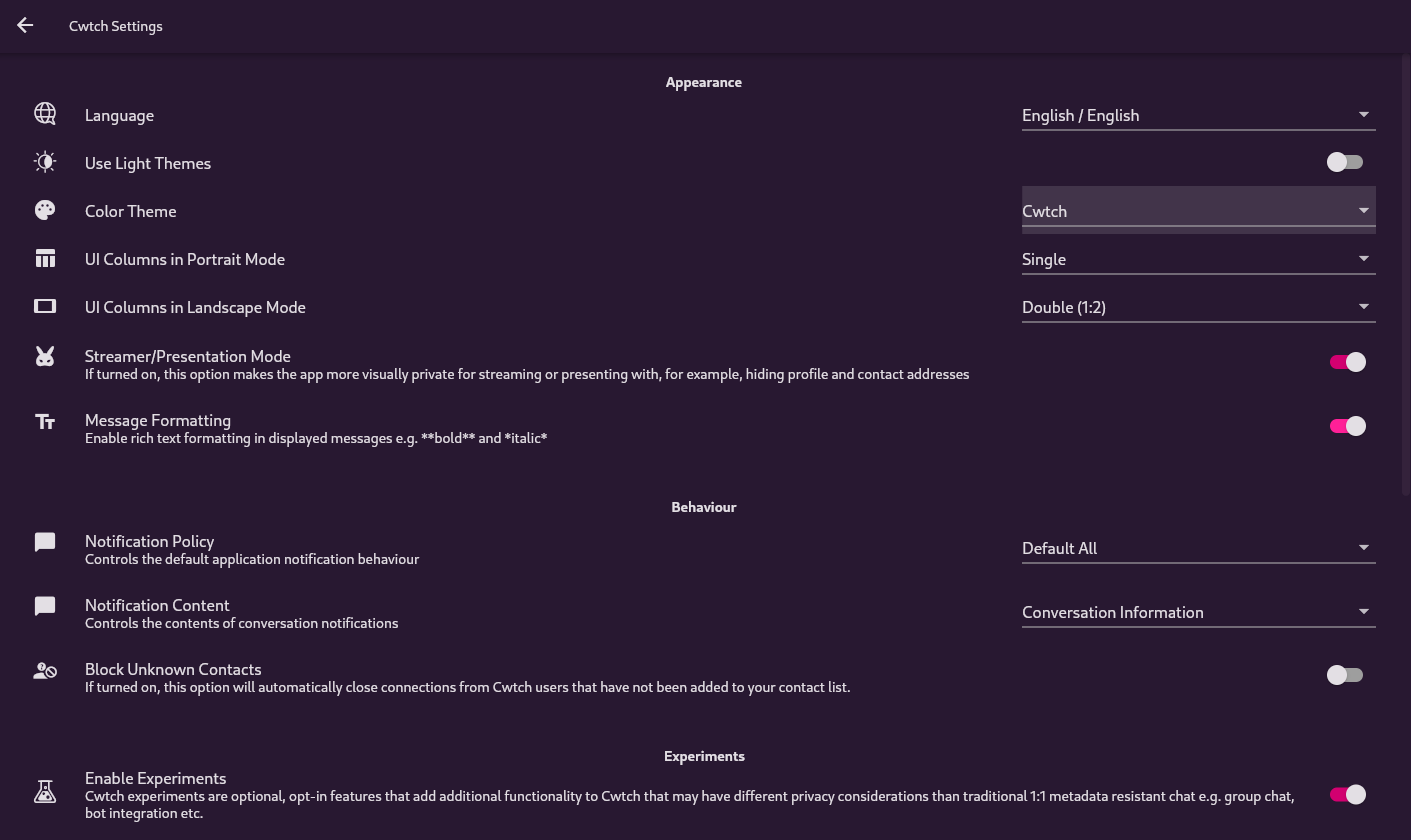Turn off Streamer/Presentation Mode switch
Screen dimensions: 1411x840
click(x=1348, y=362)
